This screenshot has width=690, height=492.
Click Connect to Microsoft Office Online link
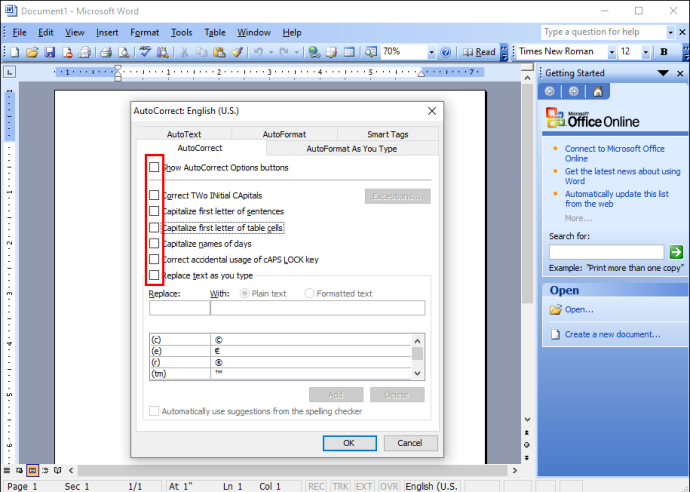coord(614,154)
